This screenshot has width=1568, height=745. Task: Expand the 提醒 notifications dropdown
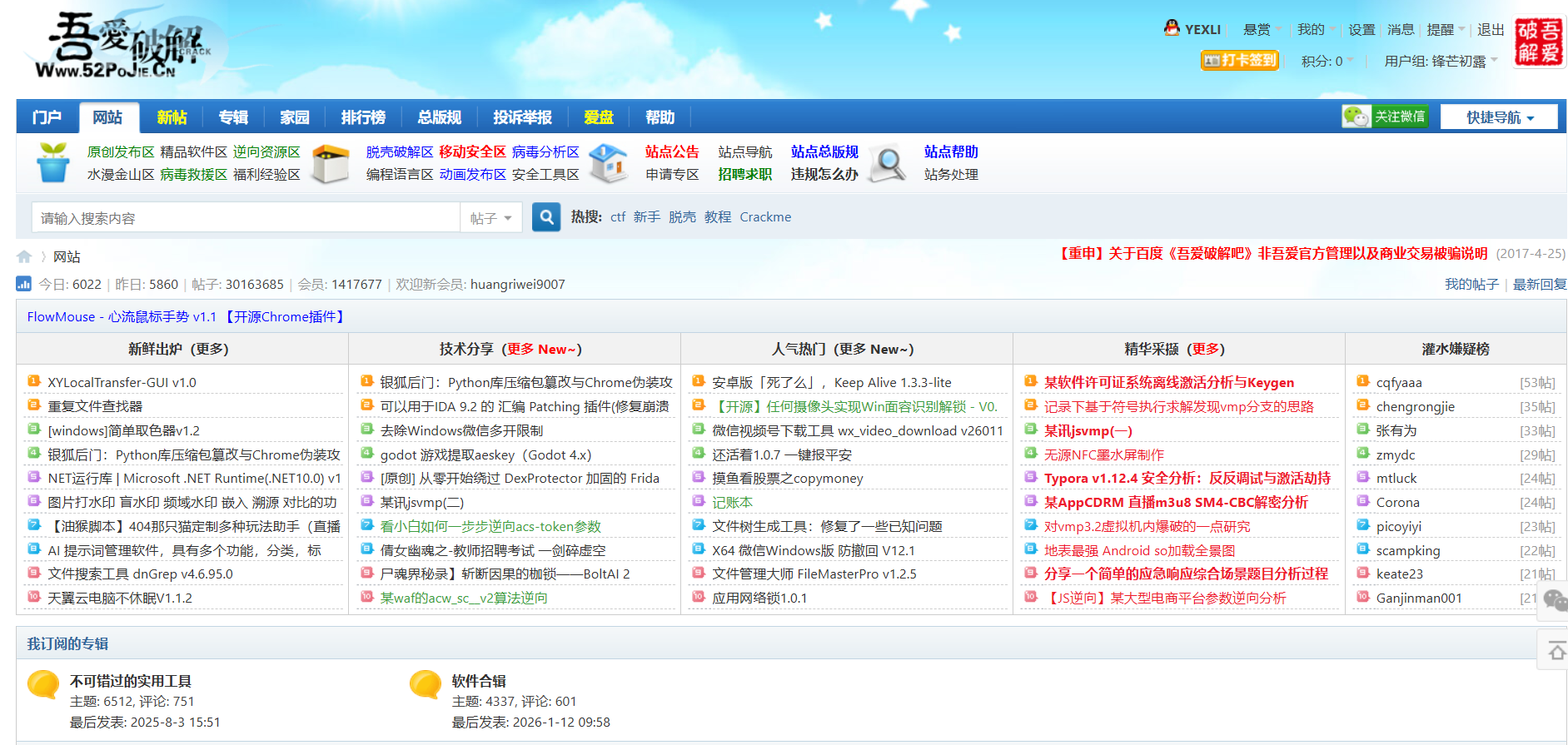pyautogui.click(x=1445, y=30)
